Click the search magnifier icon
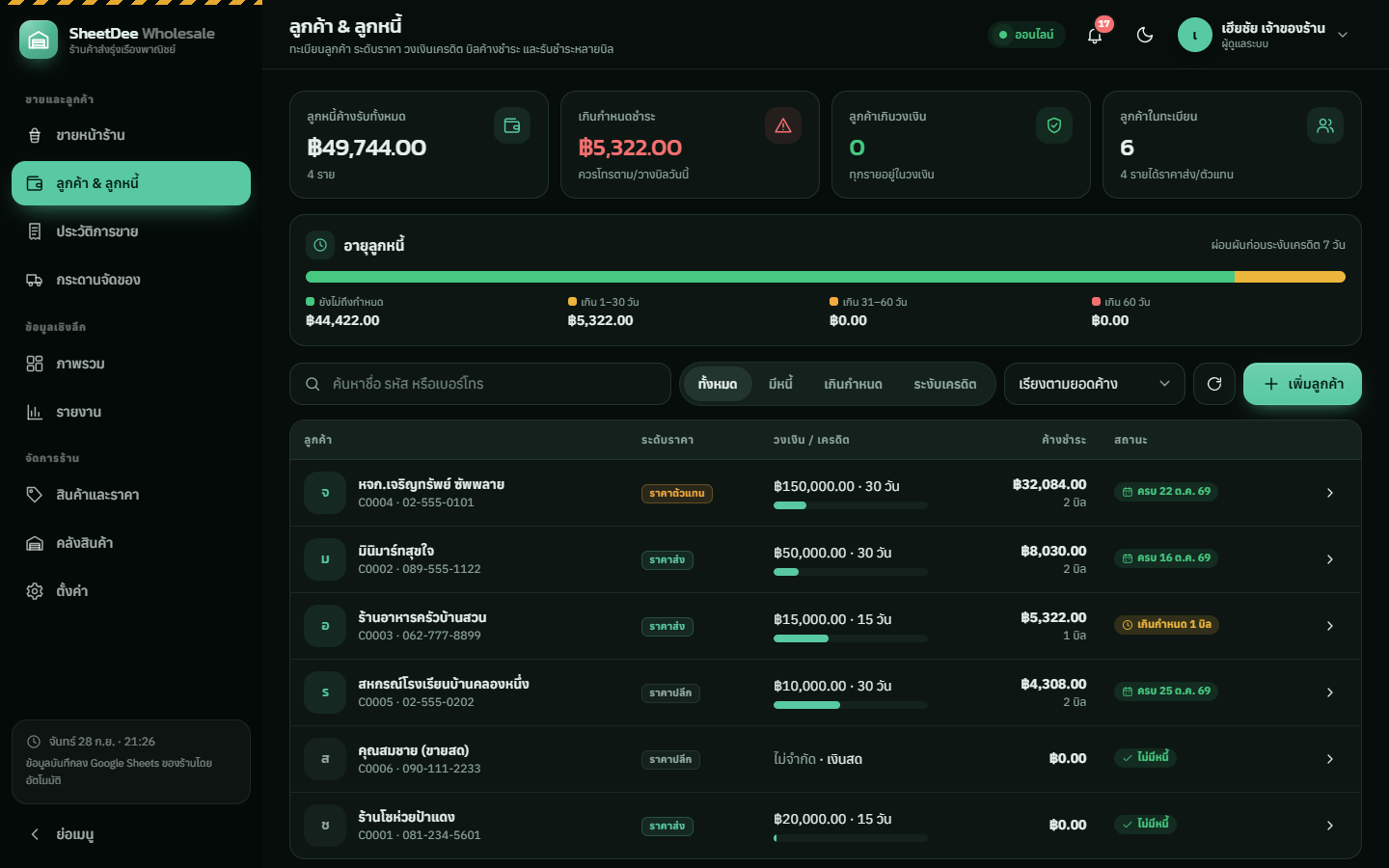Image resolution: width=1389 pixels, height=868 pixels. (313, 384)
